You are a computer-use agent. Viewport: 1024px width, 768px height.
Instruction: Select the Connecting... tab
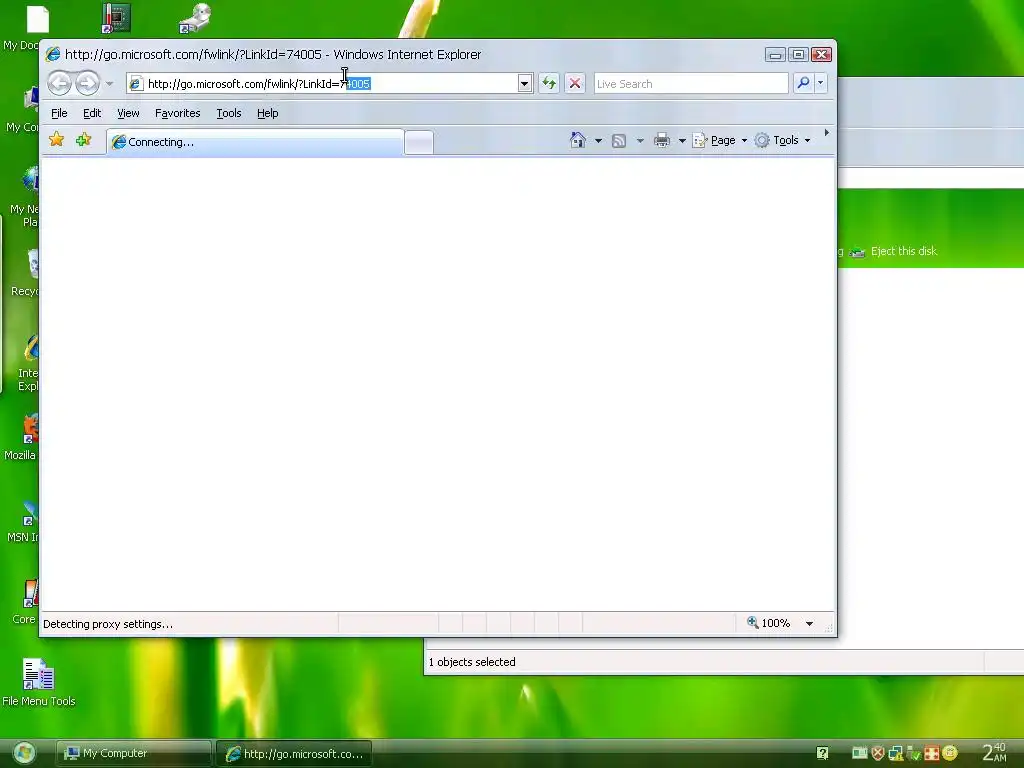[x=255, y=142]
